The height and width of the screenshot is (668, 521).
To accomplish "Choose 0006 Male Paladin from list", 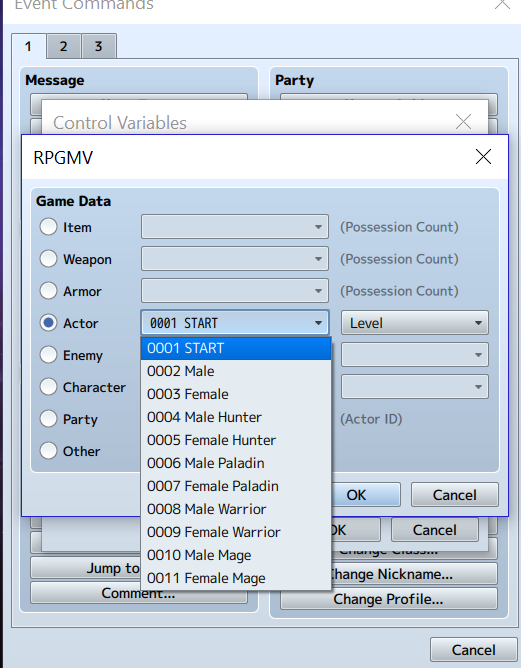I will click(x=236, y=463).
